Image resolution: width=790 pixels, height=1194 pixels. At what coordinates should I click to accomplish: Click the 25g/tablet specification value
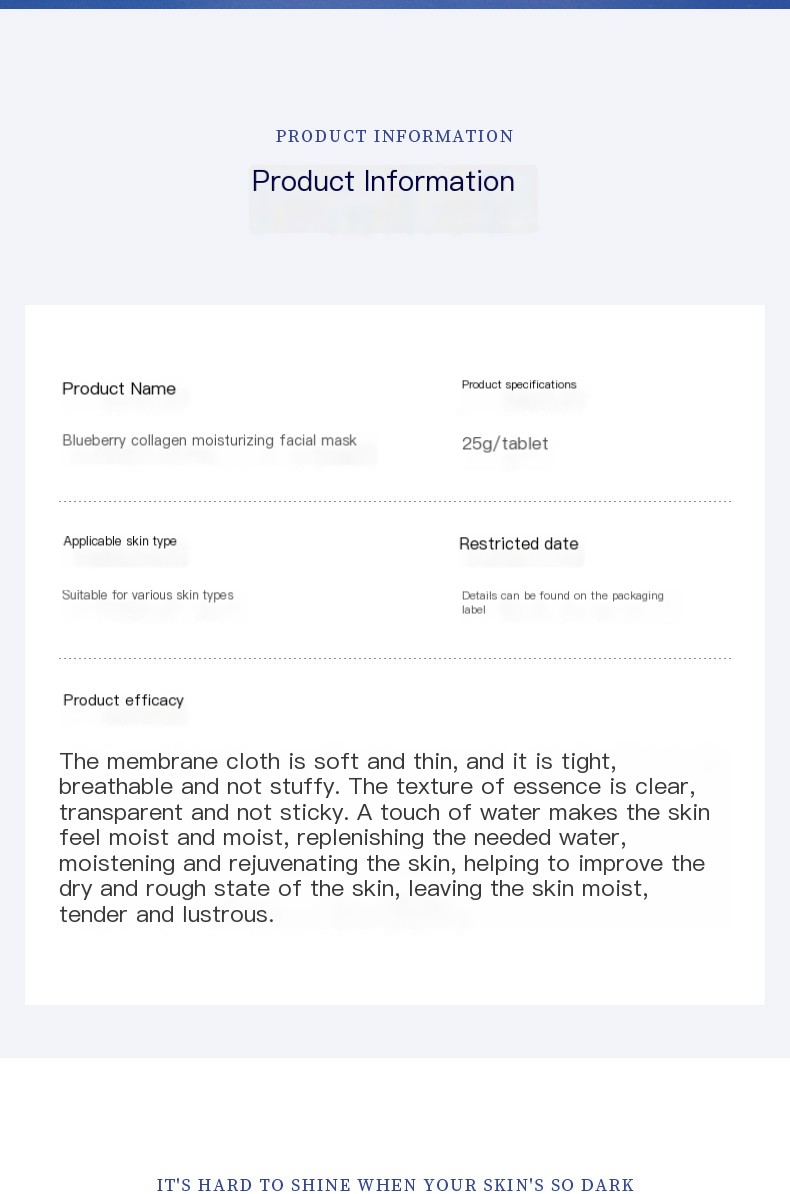click(x=505, y=444)
